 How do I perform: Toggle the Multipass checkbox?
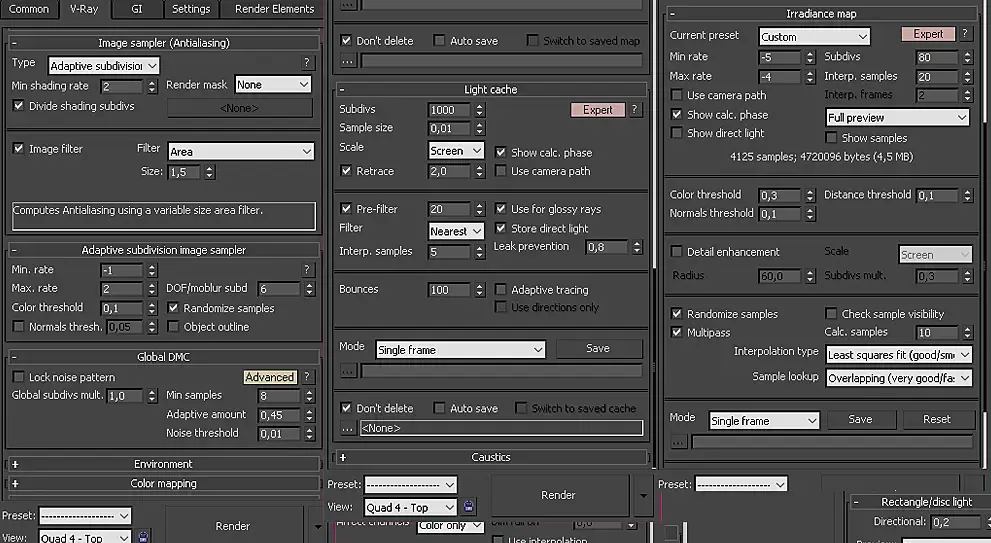tap(676, 333)
